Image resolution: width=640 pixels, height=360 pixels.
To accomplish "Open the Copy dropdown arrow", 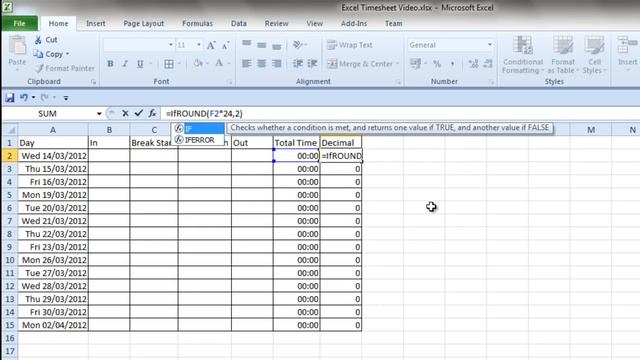I will click(68, 54).
